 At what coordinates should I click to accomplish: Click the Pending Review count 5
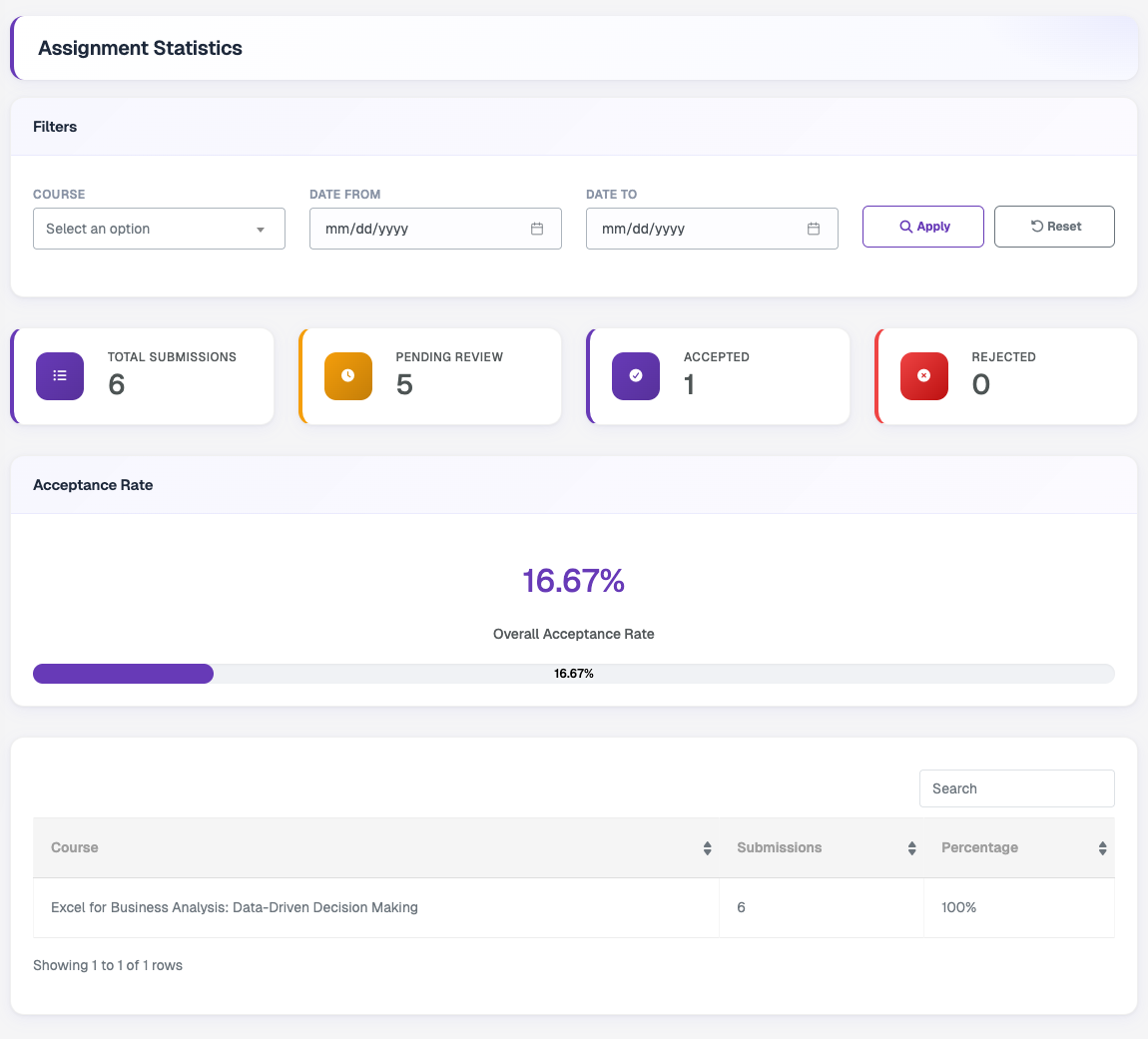404,384
